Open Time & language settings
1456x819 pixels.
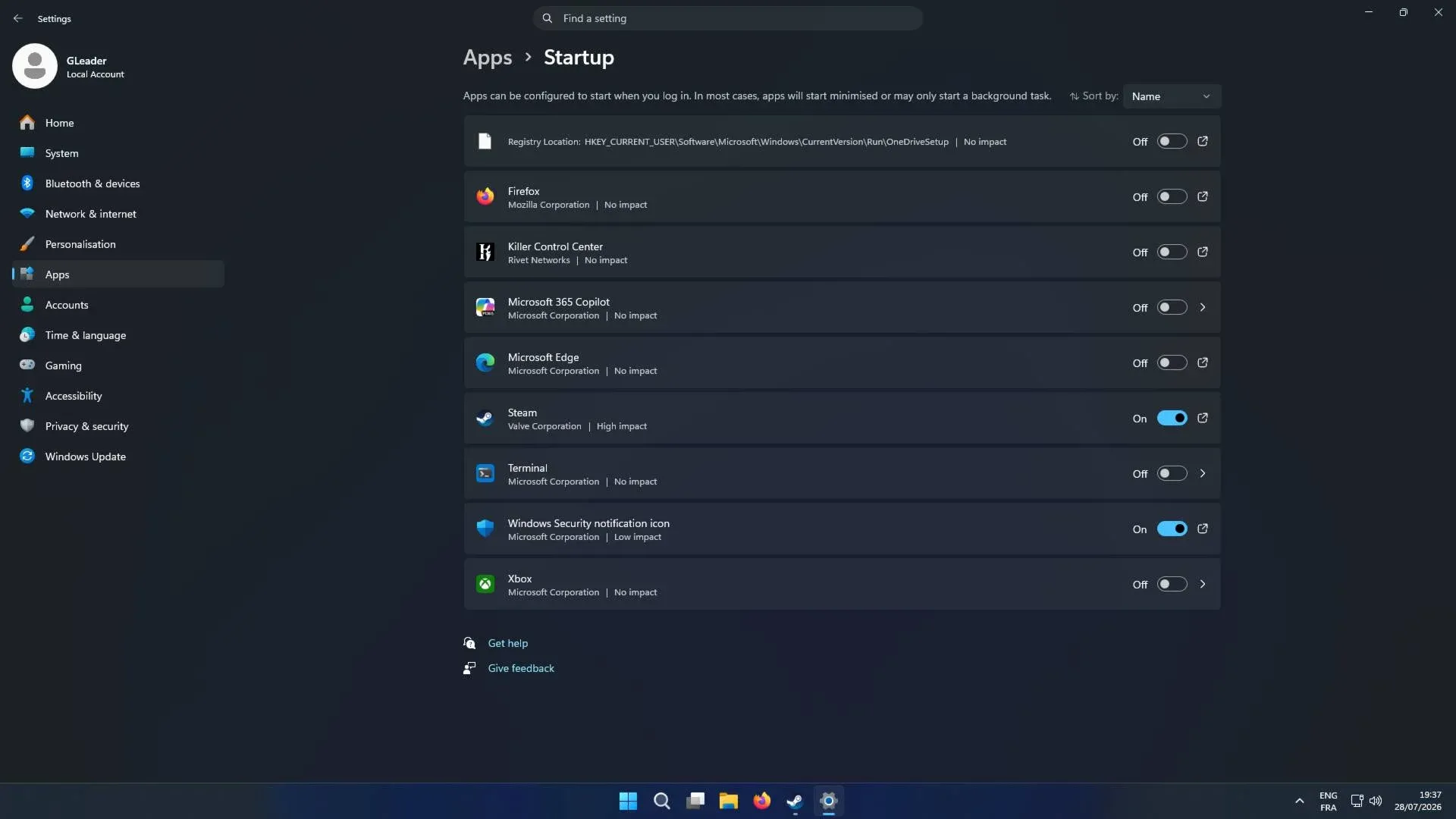click(118, 335)
